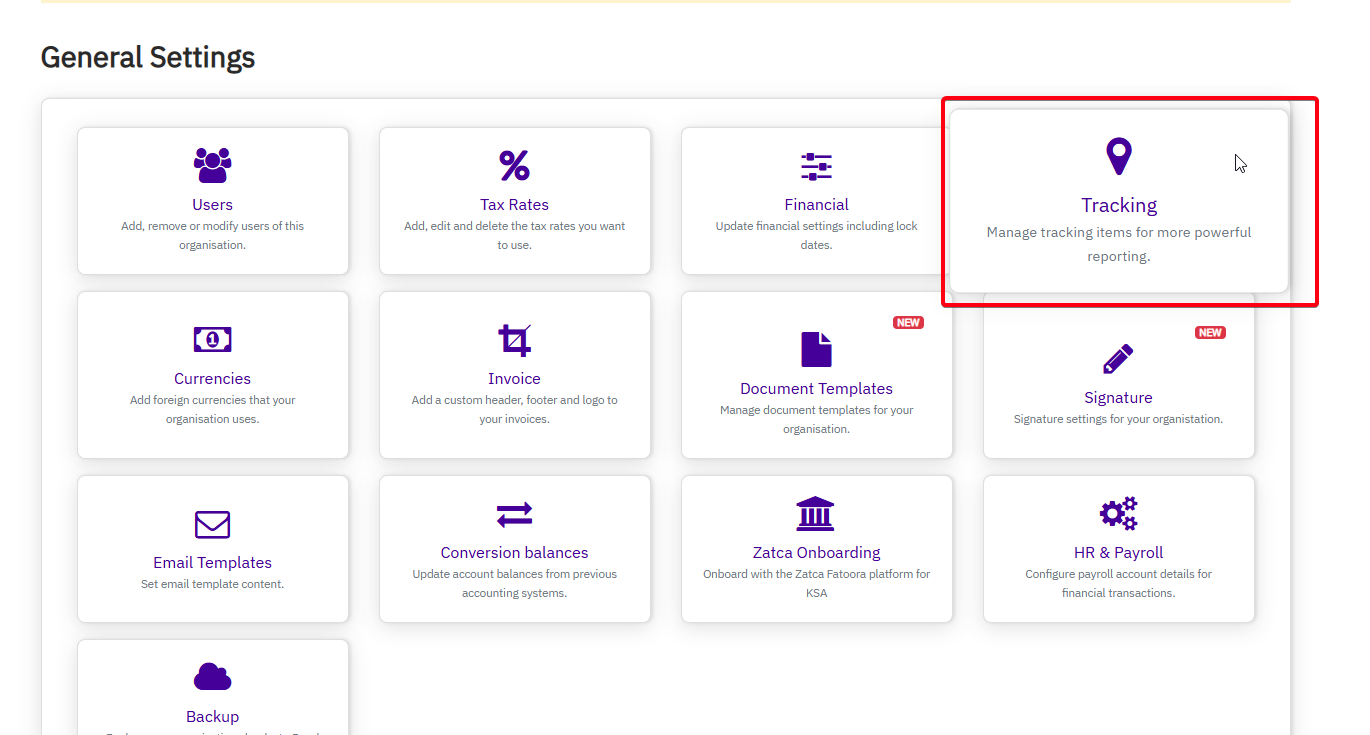Click the Backup cloud icon
This screenshot has height=735, width=1370.
[x=212, y=678]
